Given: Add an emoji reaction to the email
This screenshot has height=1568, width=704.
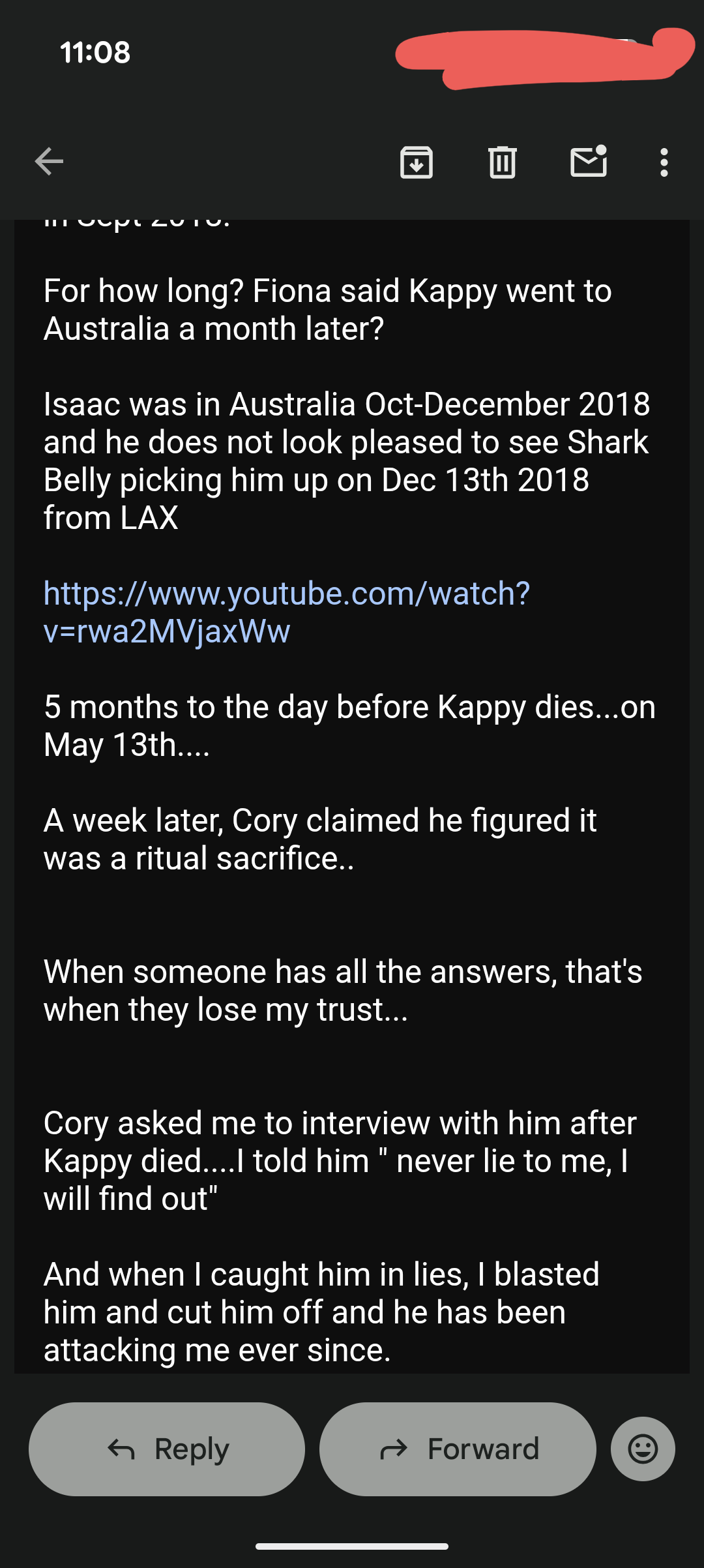Looking at the screenshot, I should [643, 1449].
